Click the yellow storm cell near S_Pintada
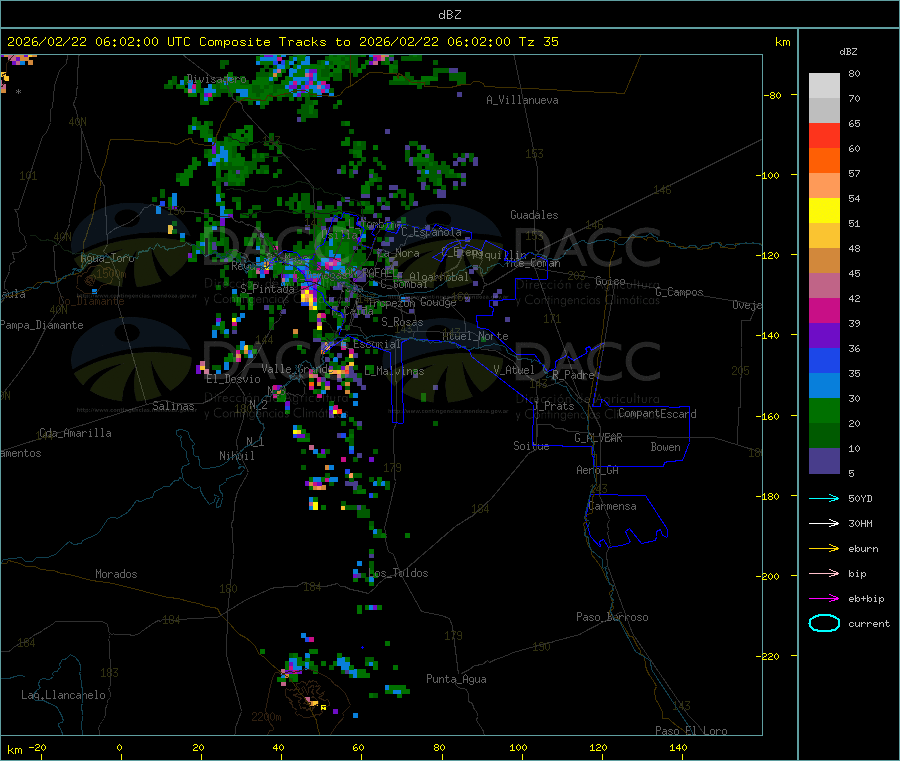The height and width of the screenshot is (761, 900). (x=308, y=298)
